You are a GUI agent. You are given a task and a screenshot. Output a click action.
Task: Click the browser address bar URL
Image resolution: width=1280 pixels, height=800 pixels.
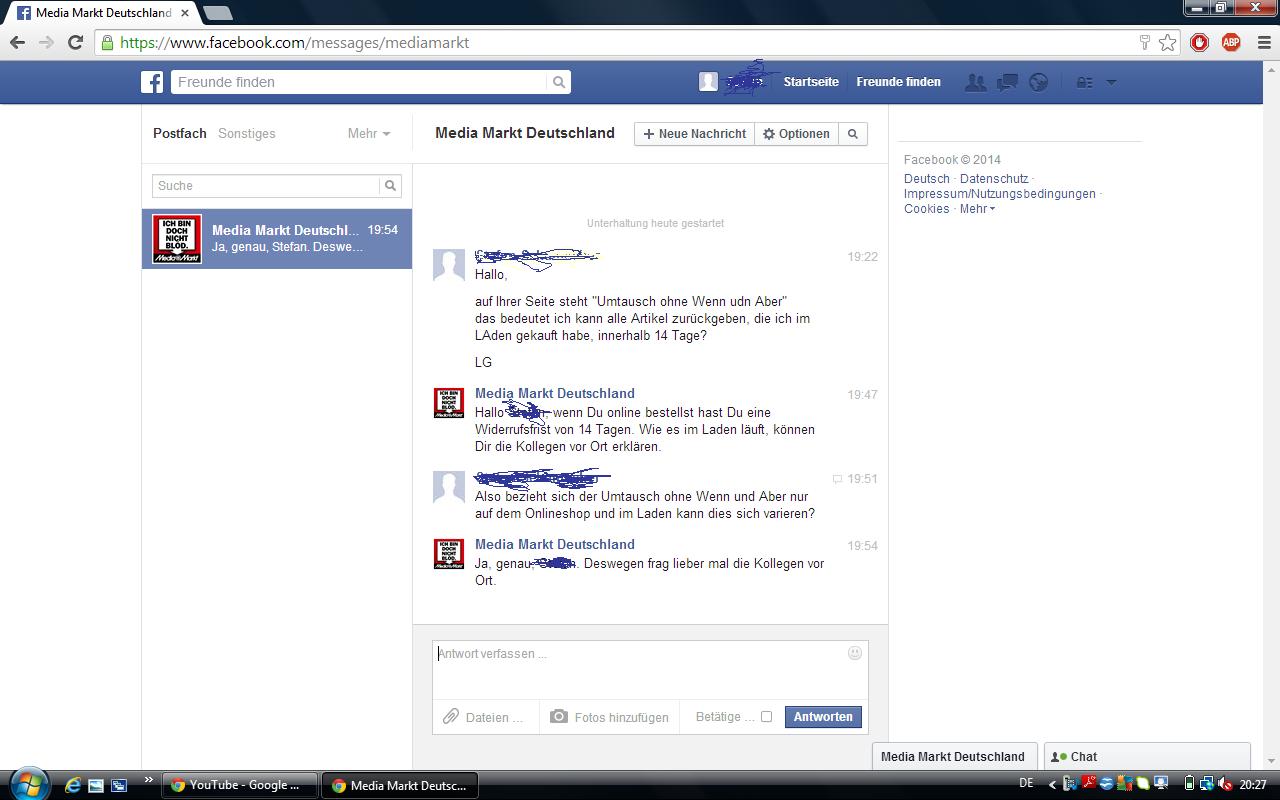294,42
